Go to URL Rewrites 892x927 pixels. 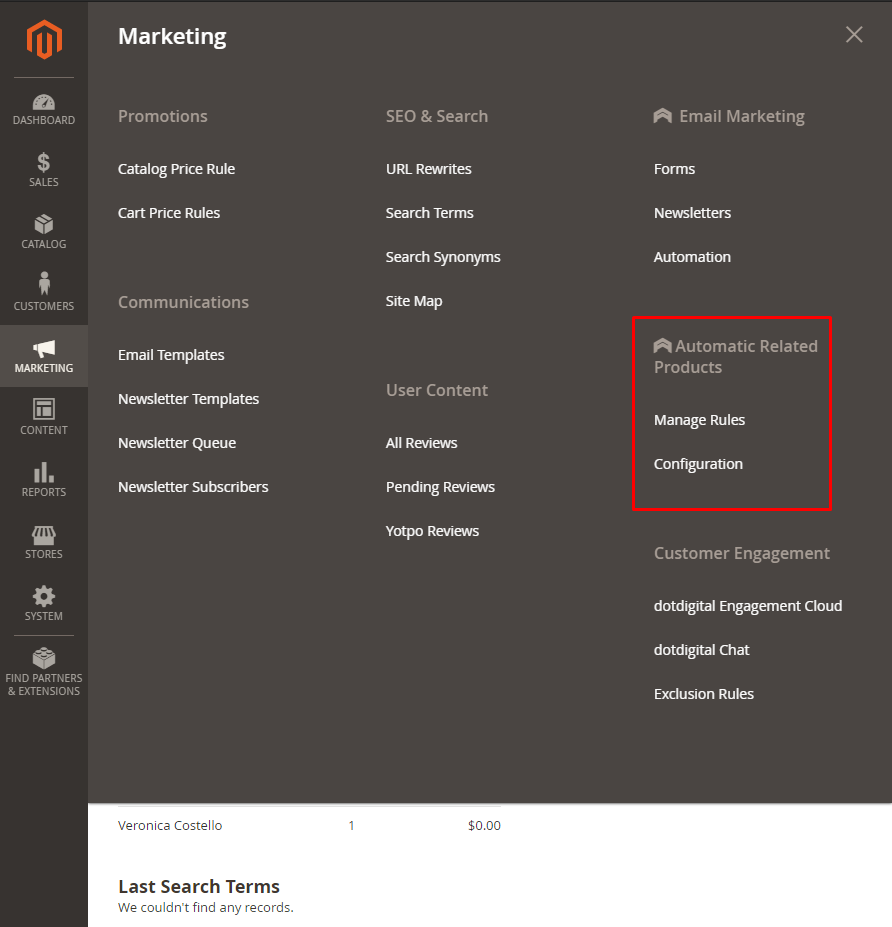[429, 169]
